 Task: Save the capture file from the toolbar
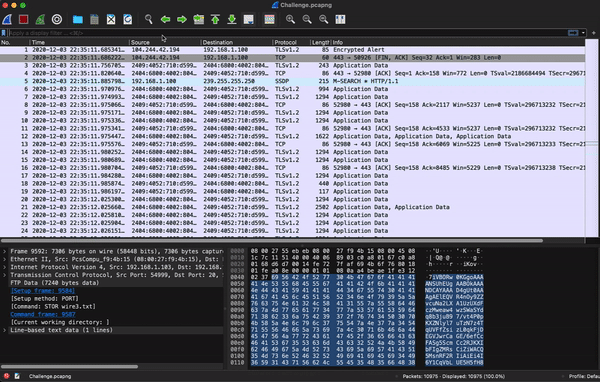coord(94,19)
